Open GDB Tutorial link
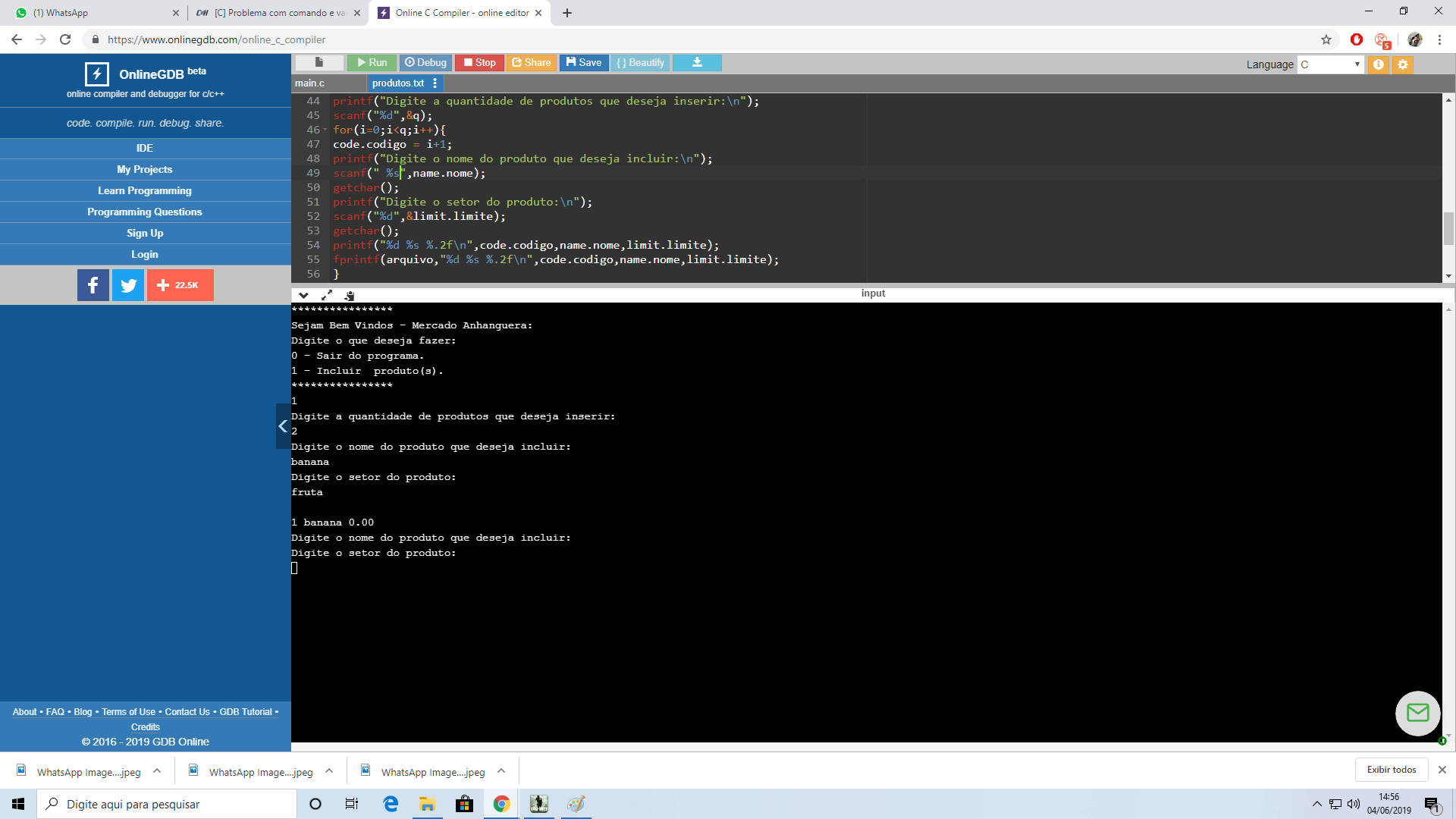 coord(246,712)
